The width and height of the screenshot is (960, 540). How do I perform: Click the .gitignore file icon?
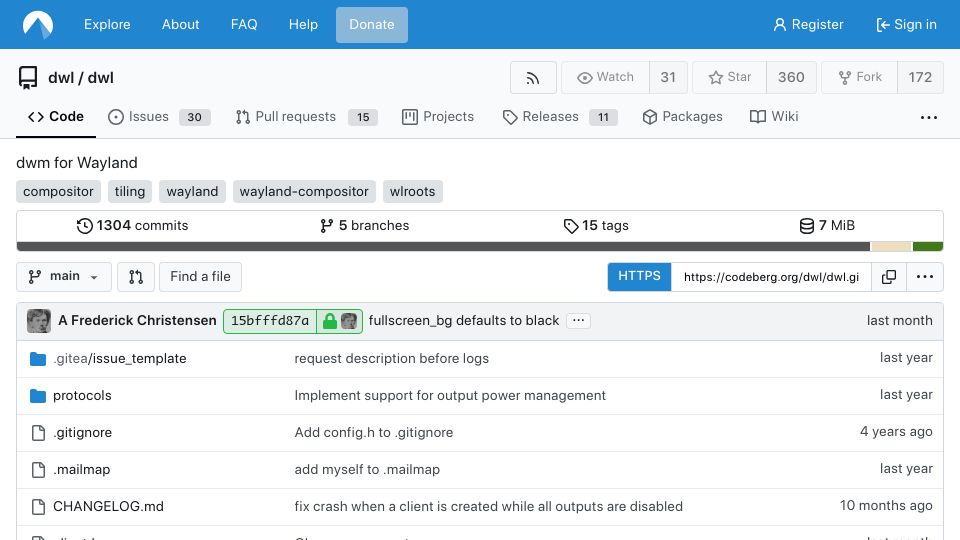38,433
